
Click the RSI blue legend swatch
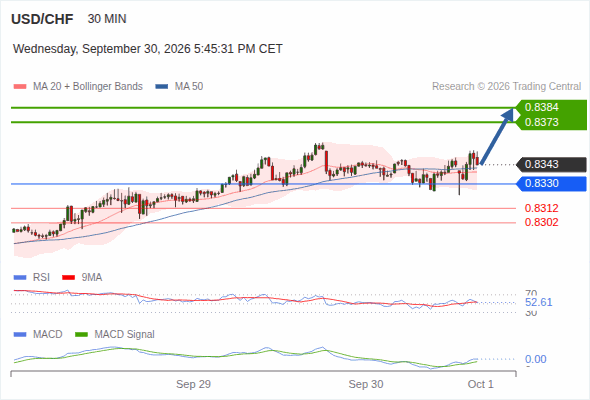[20, 278]
